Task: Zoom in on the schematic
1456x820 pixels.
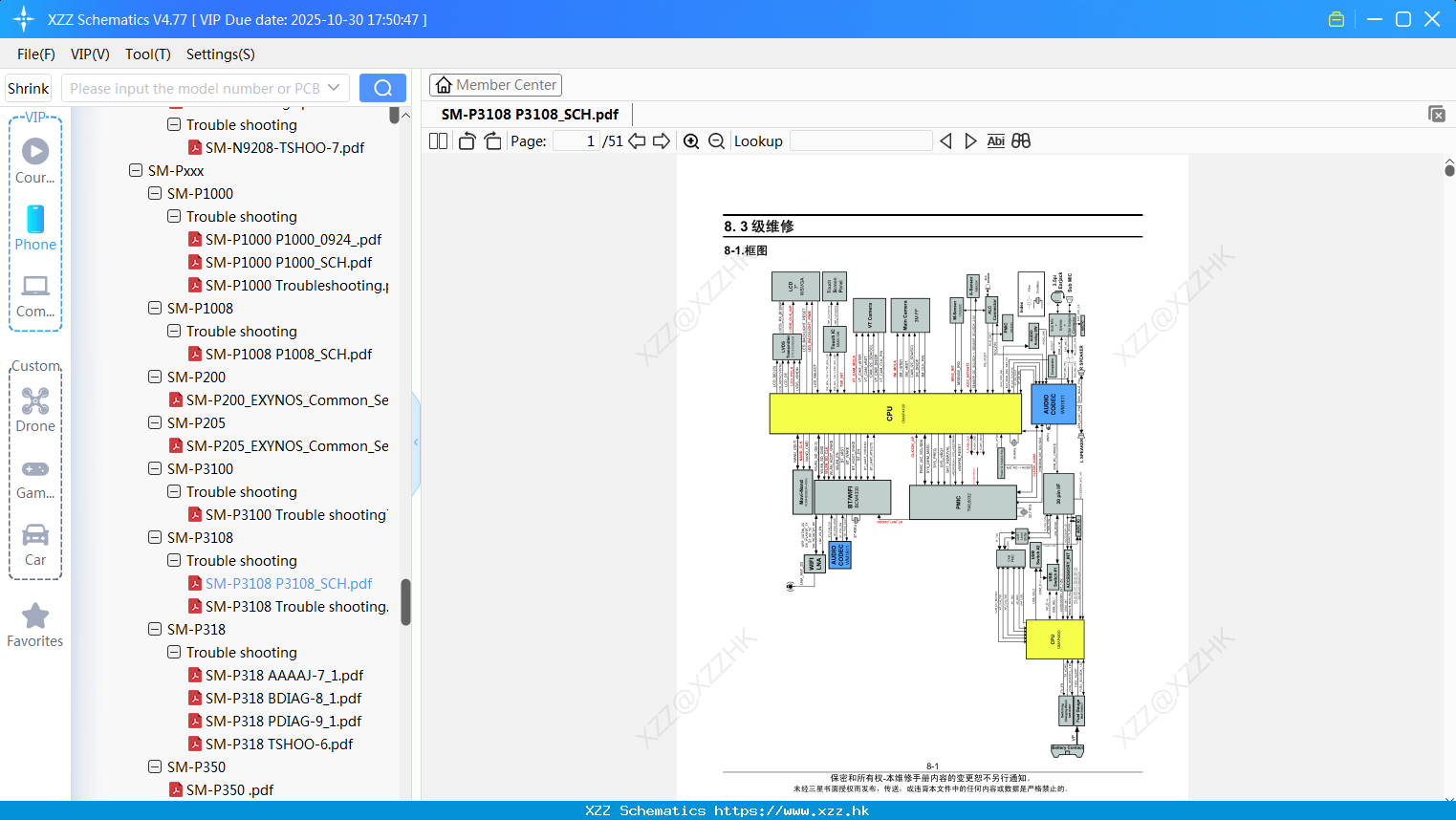Action: [691, 140]
